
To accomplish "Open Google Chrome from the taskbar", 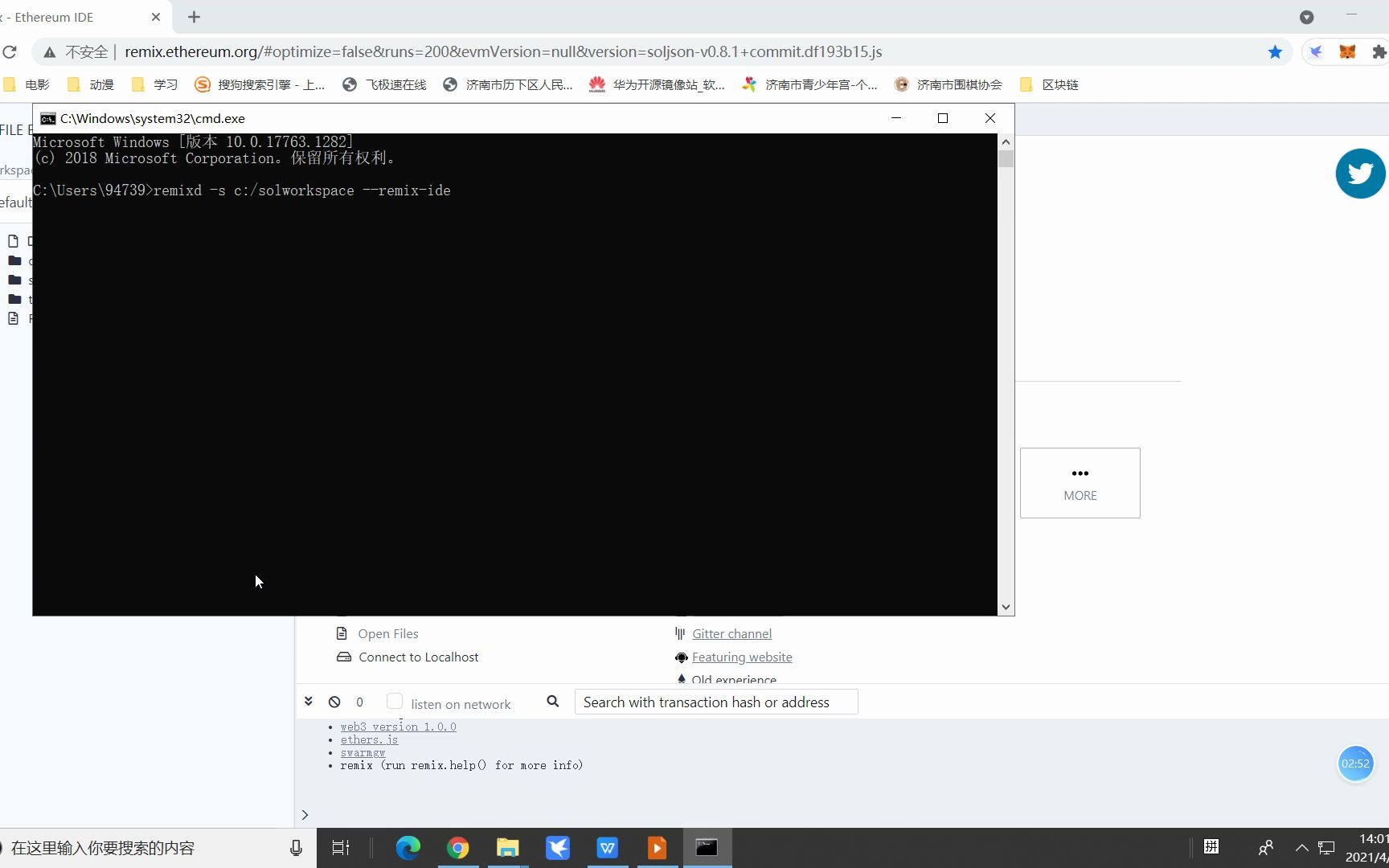I will click(458, 848).
